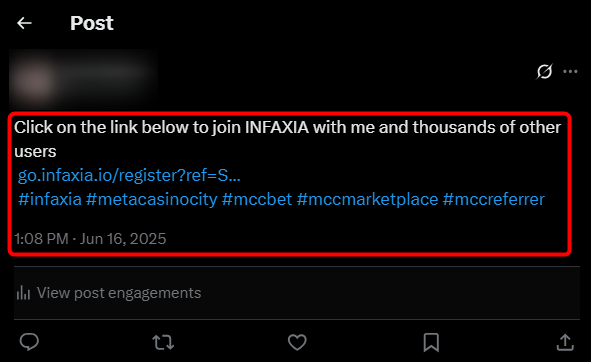Open the Grok explain-post icon
This screenshot has height=362, width=591.
coord(544,71)
